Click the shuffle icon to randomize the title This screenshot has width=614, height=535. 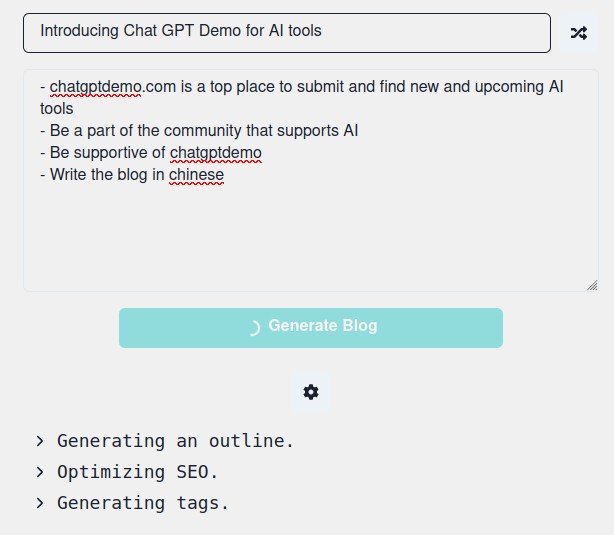click(579, 33)
